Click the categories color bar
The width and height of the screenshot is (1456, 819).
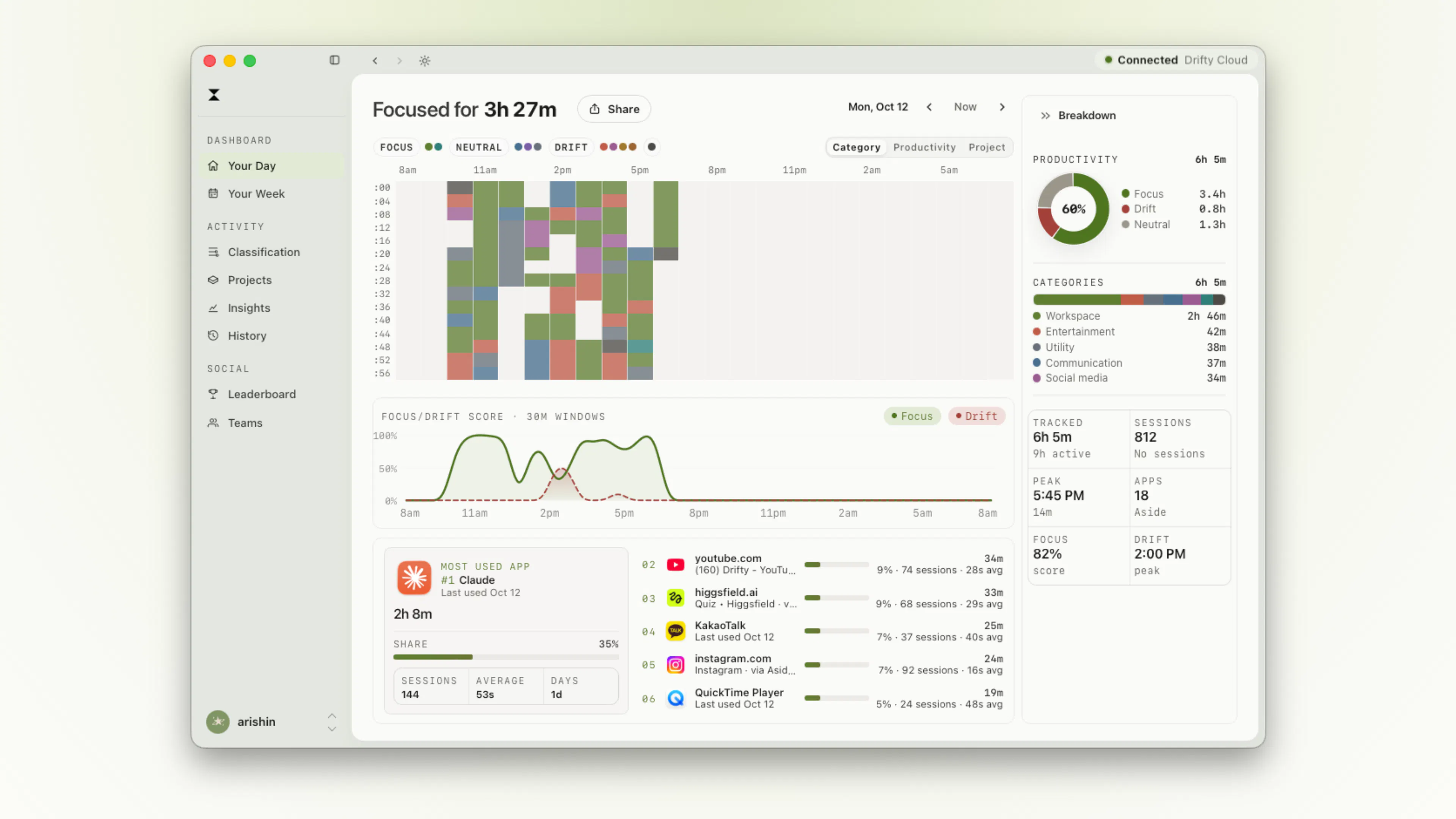click(x=1129, y=300)
